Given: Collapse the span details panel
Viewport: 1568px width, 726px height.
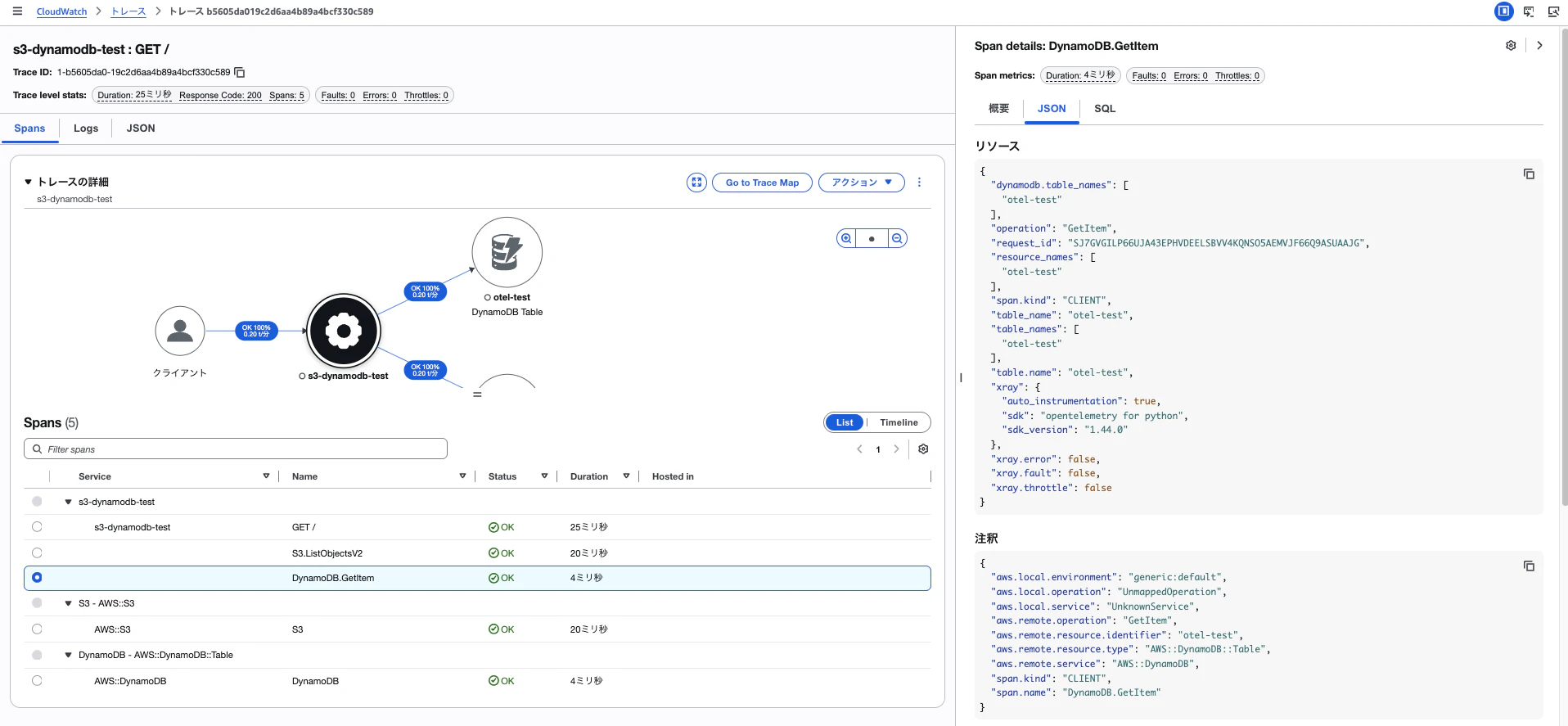Looking at the screenshot, I should 1539,46.
